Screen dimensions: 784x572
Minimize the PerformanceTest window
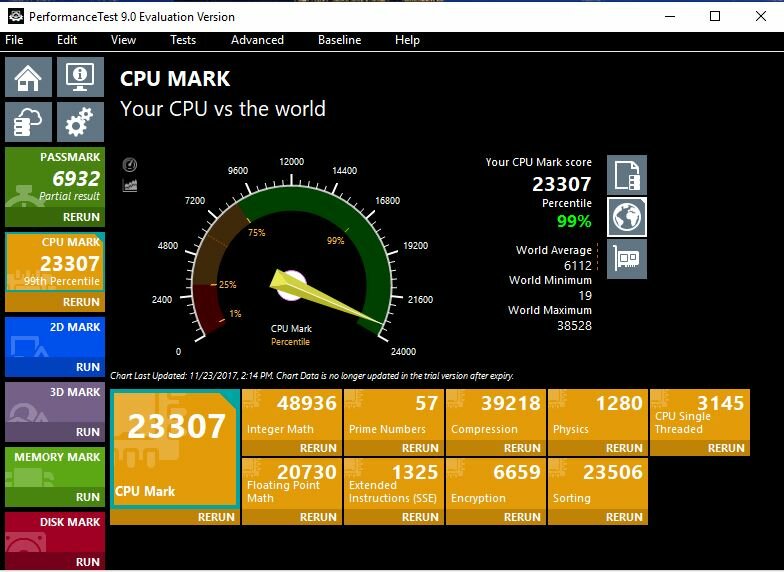point(670,16)
